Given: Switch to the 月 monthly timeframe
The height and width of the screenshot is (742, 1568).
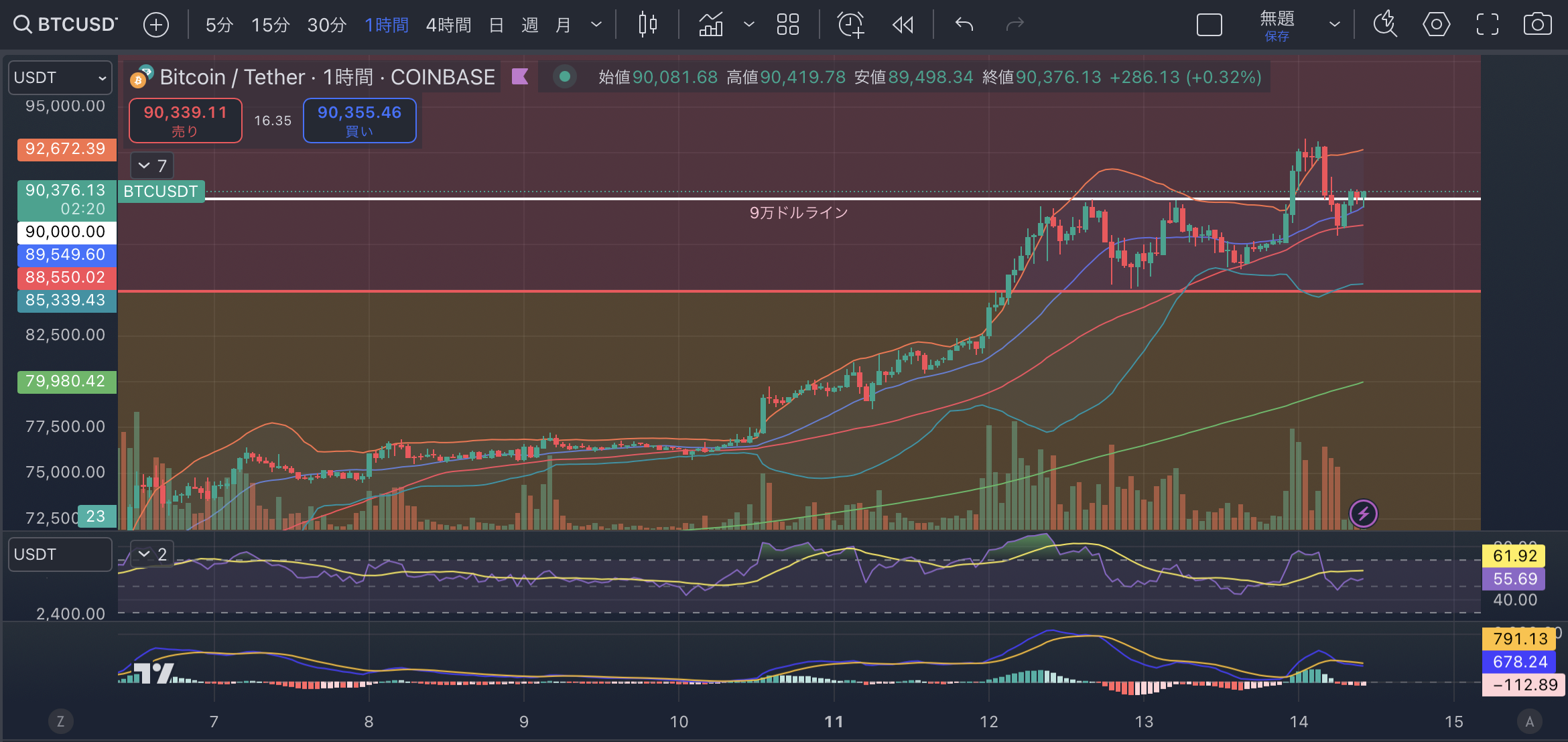Looking at the screenshot, I should pos(563,25).
